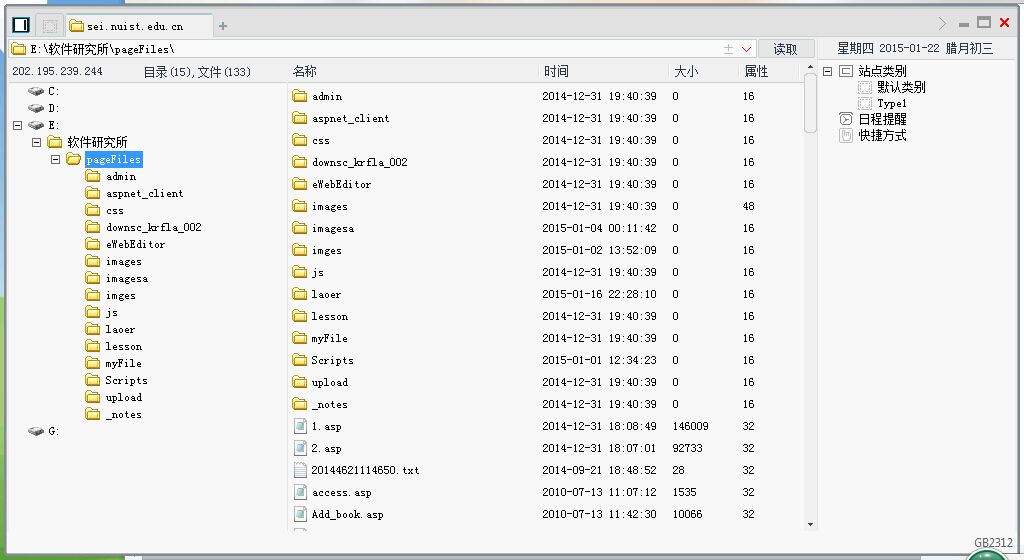Select the admin folder icon in the file list
The width and height of the screenshot is (1024, 560).
[300, 96]
